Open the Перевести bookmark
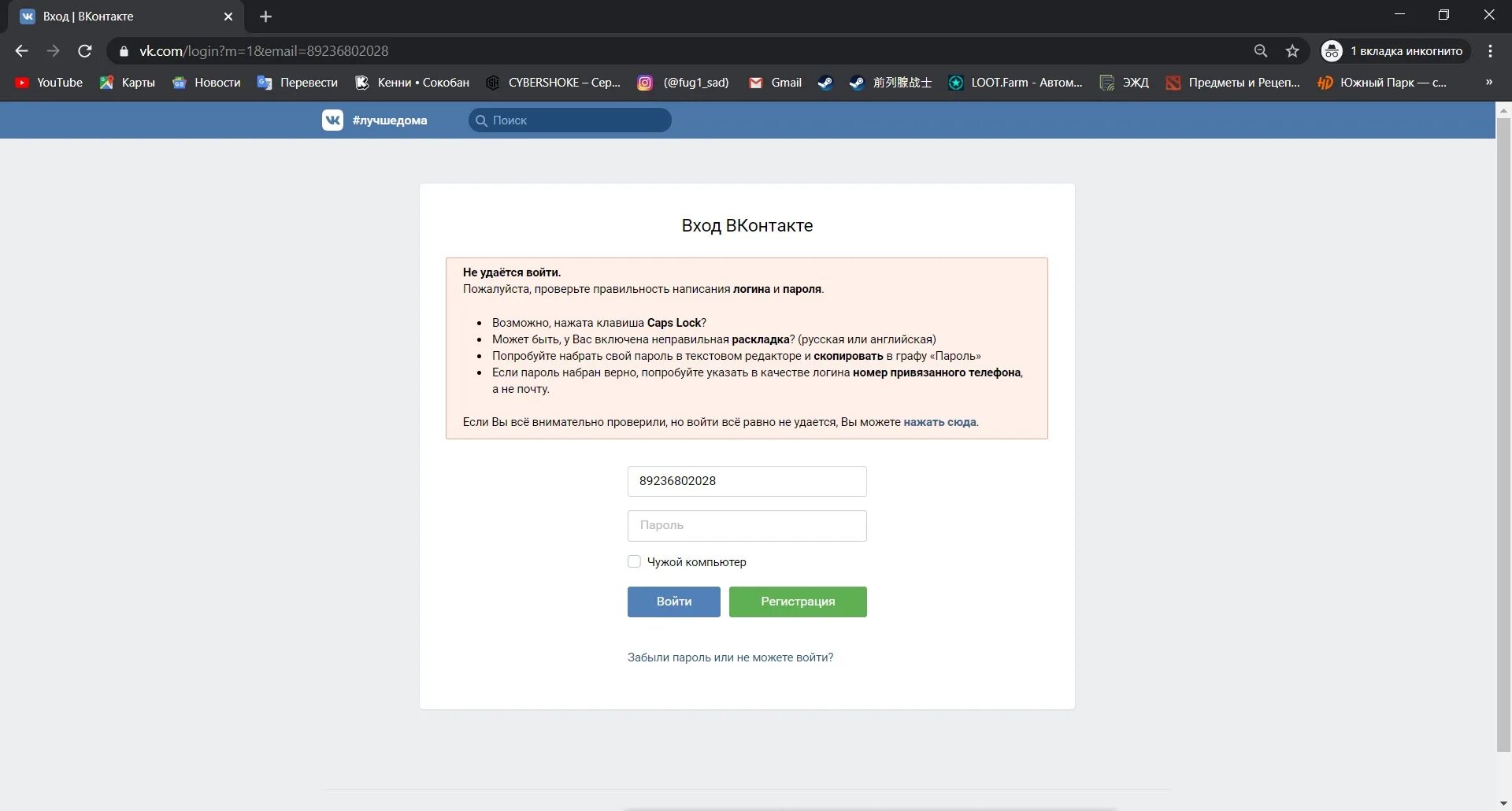Image resolution: width=1512 pixels, height=811 pixels. coord(298,83)
